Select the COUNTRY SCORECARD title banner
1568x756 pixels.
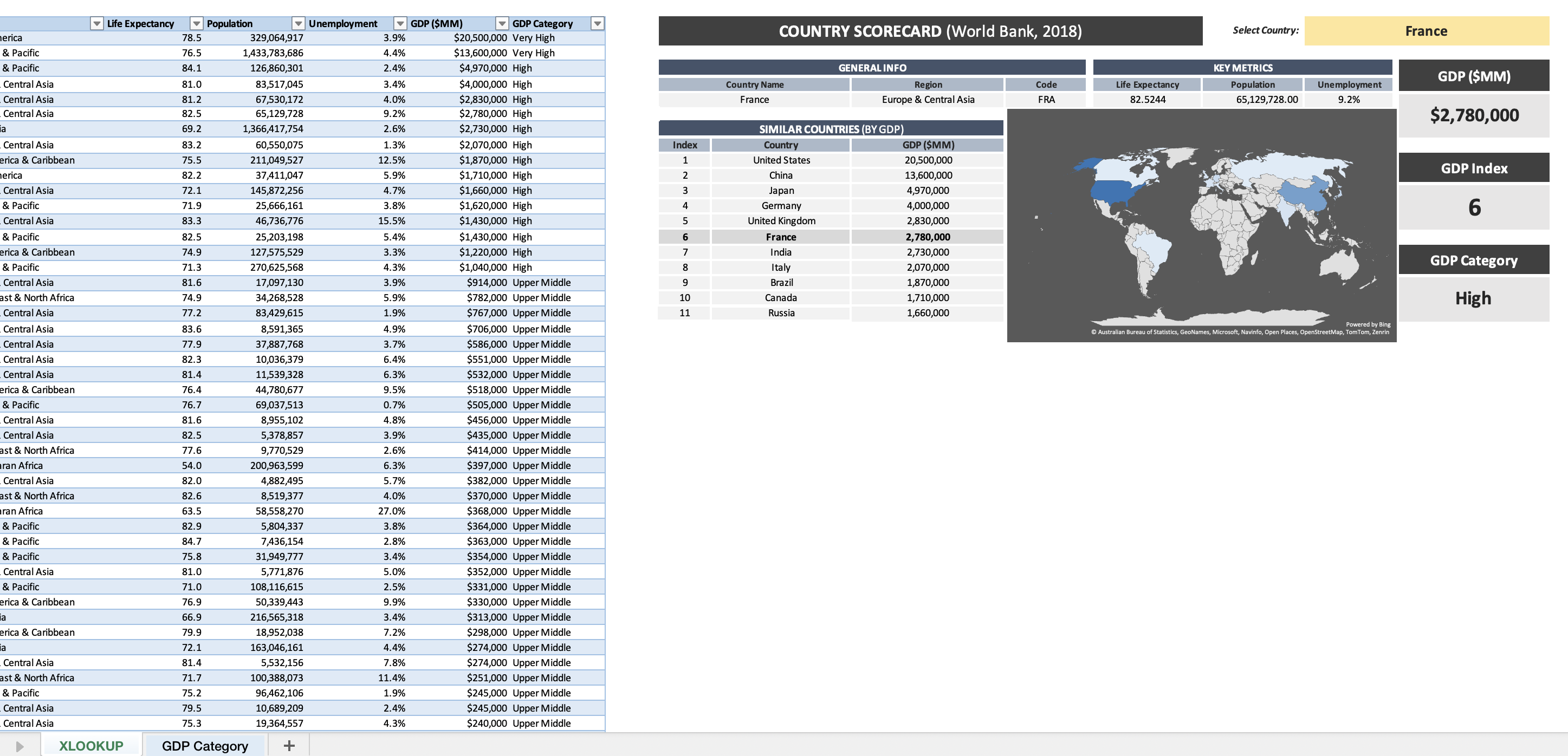coord(930,31)
